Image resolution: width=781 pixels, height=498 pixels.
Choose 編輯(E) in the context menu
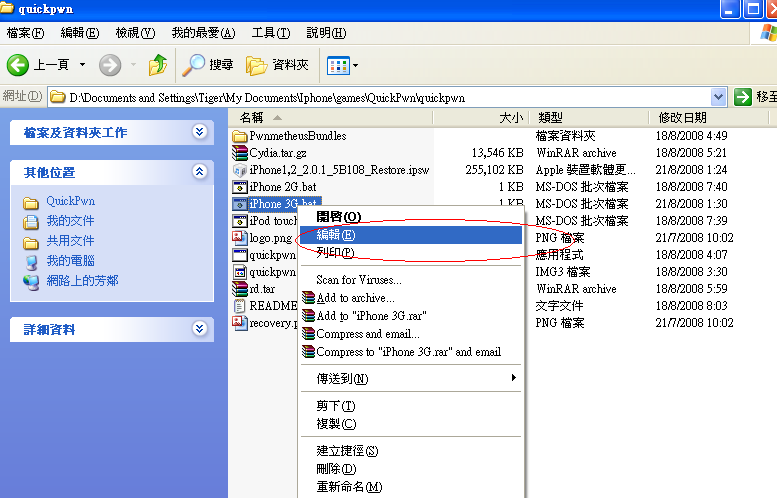pos(335,235)
